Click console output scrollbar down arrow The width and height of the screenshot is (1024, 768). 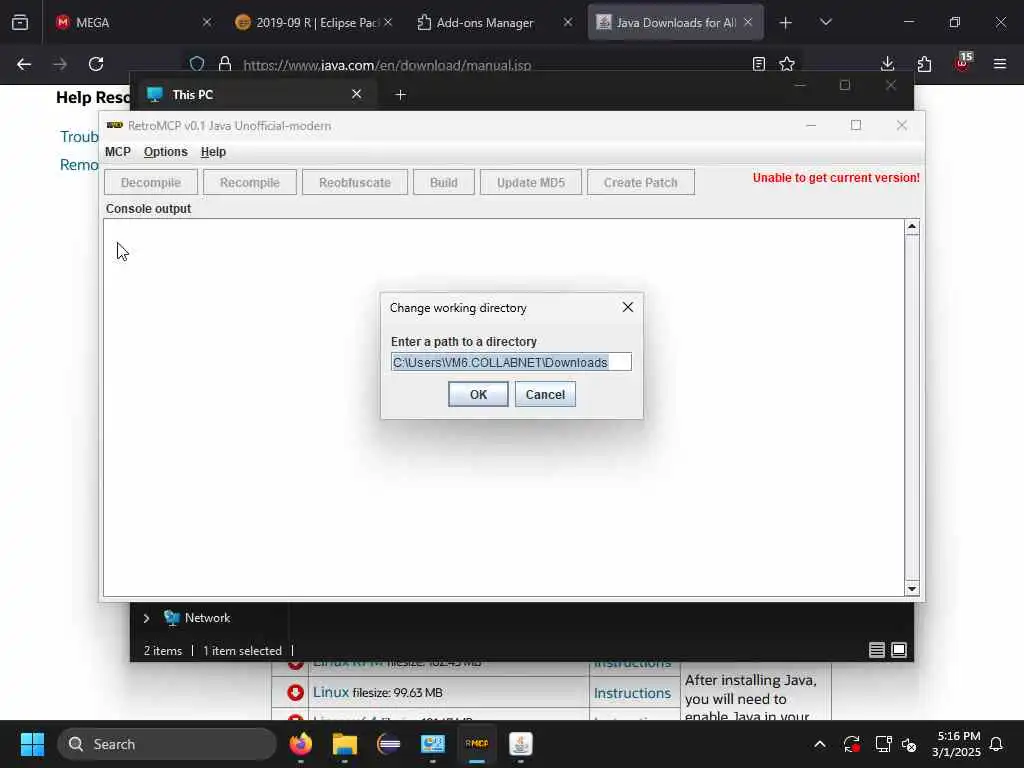pos(912,588)
